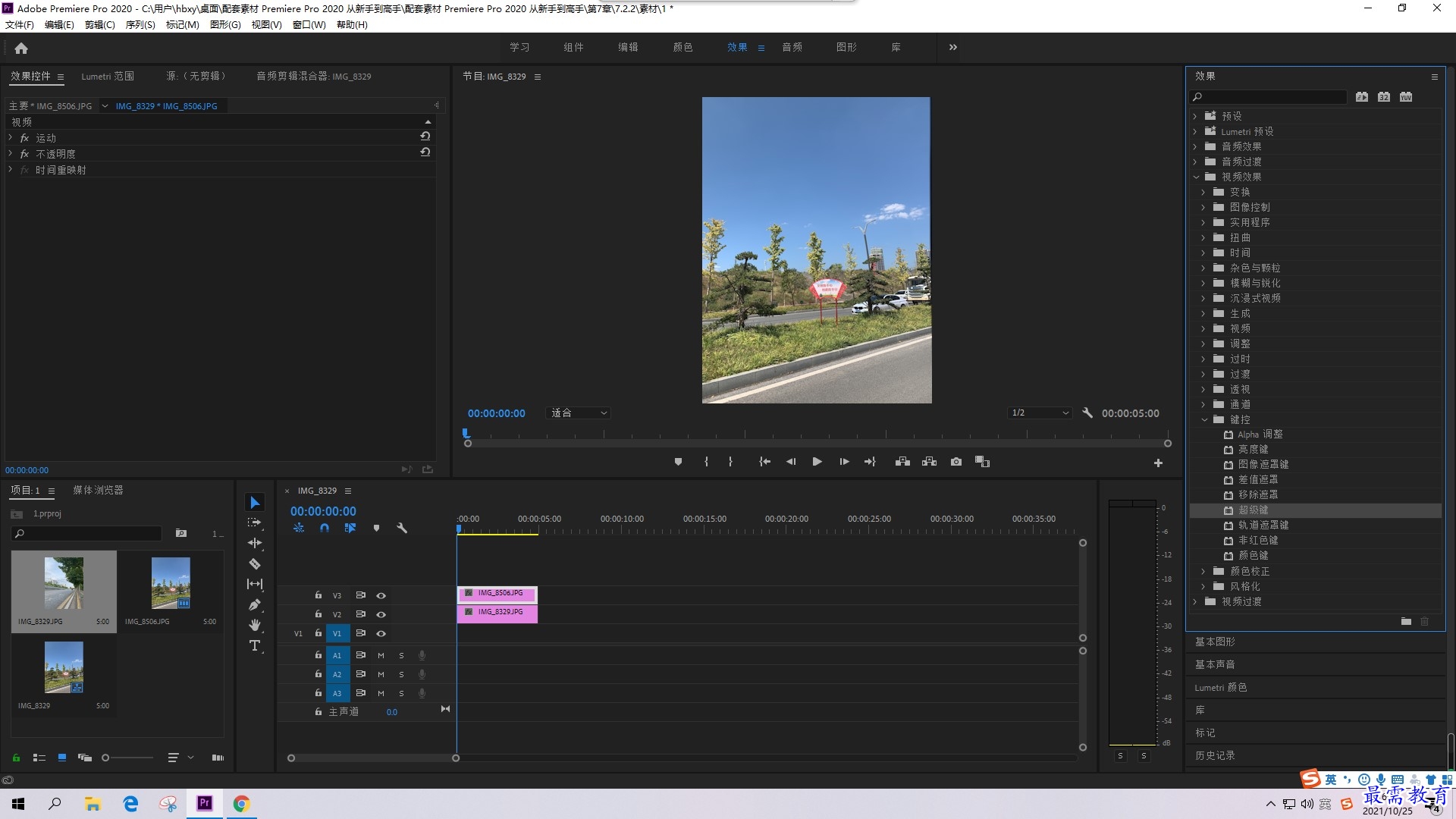1456x819 pixels.
Task: Go to In point
Action: coord(764,462)
